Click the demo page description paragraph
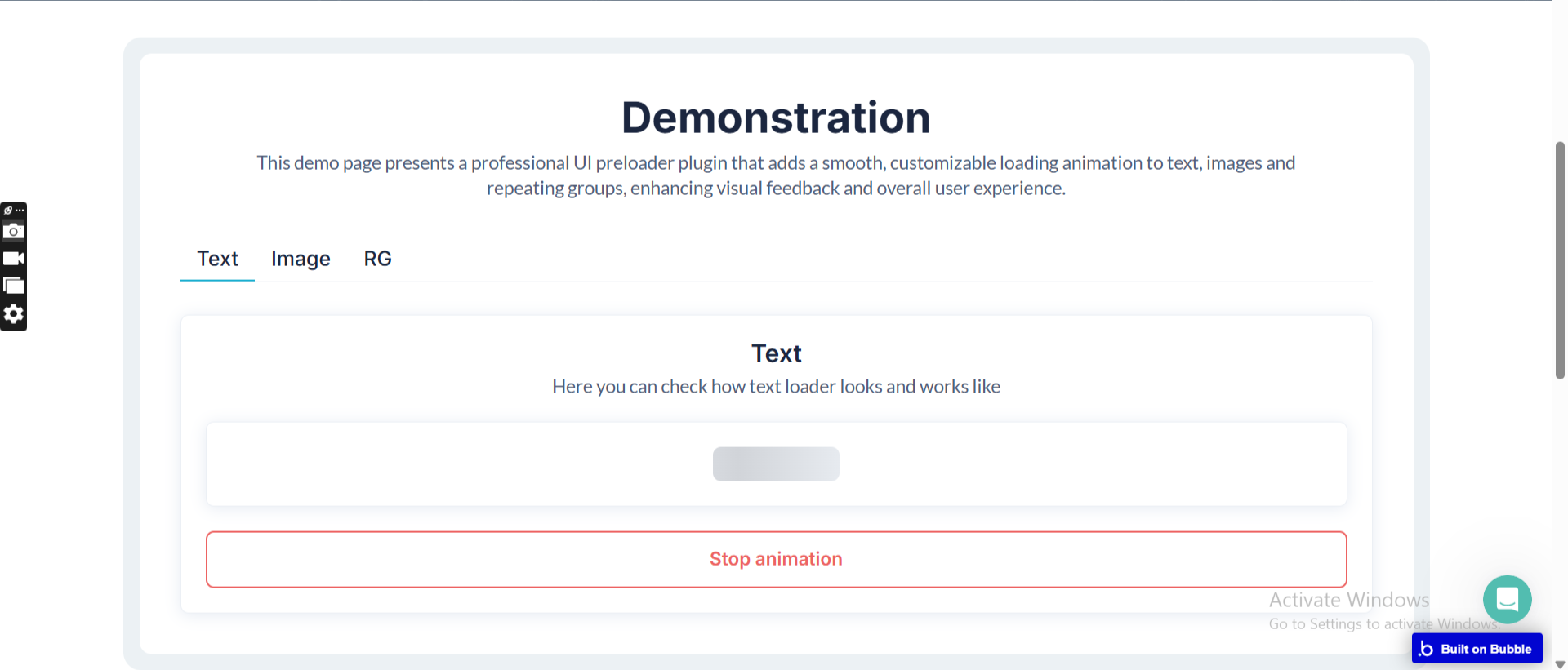This screenshot has width=1568, height=670. (x=776, y=175)
